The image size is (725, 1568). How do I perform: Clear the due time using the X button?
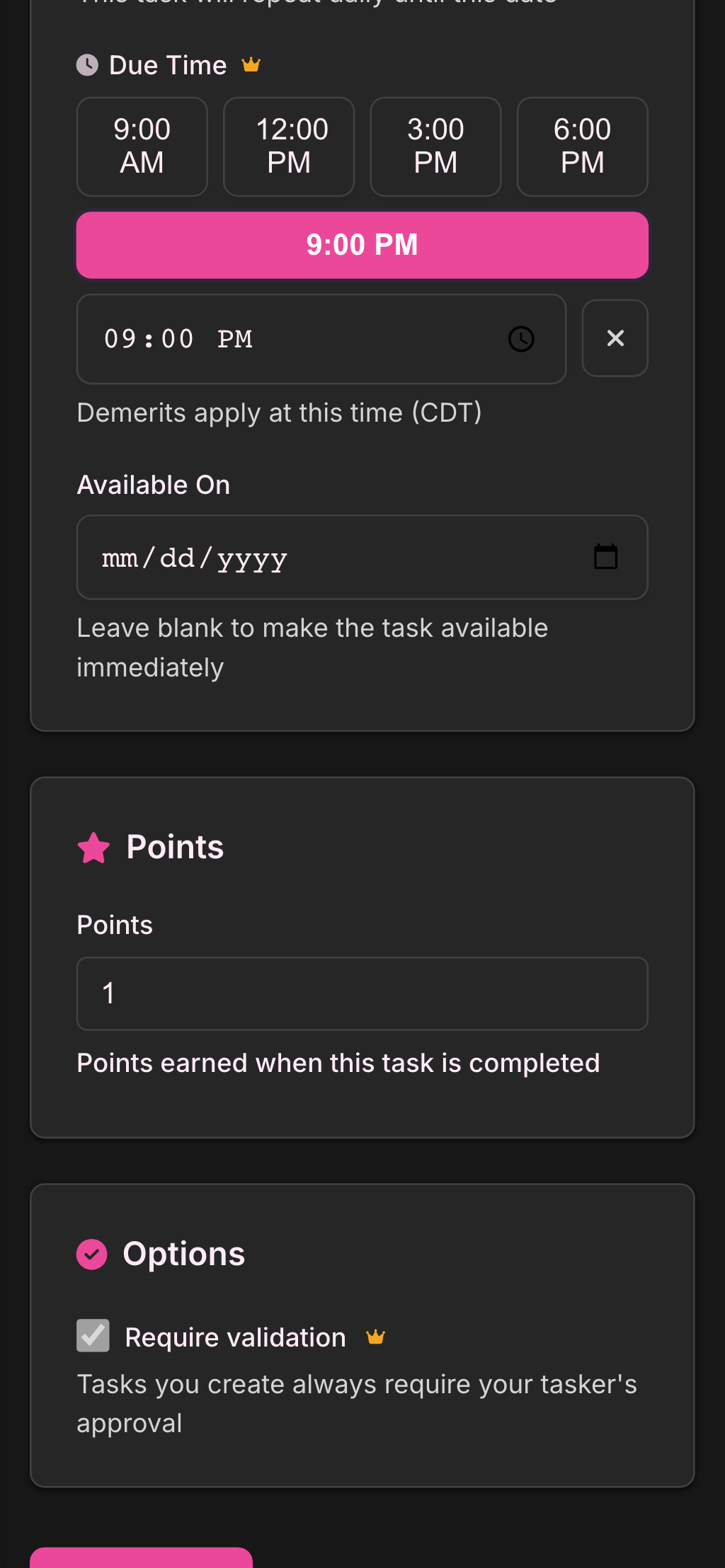615,338
